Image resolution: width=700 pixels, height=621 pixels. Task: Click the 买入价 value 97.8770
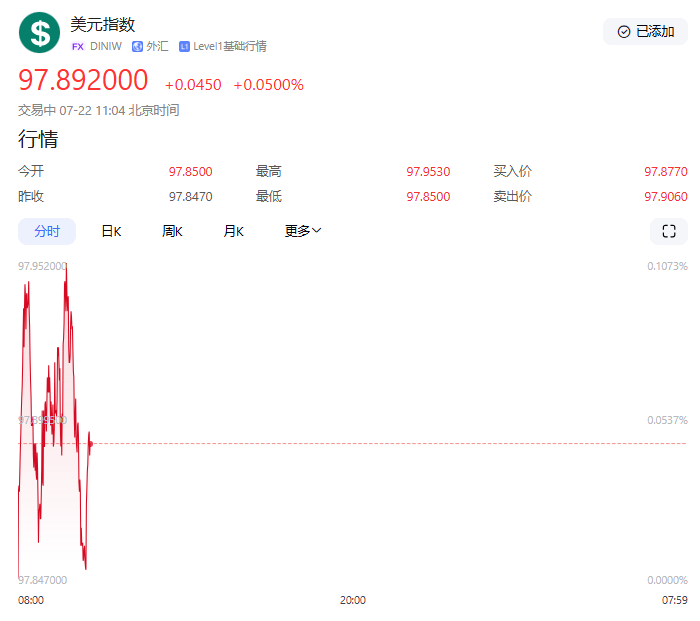coord(666,171)
